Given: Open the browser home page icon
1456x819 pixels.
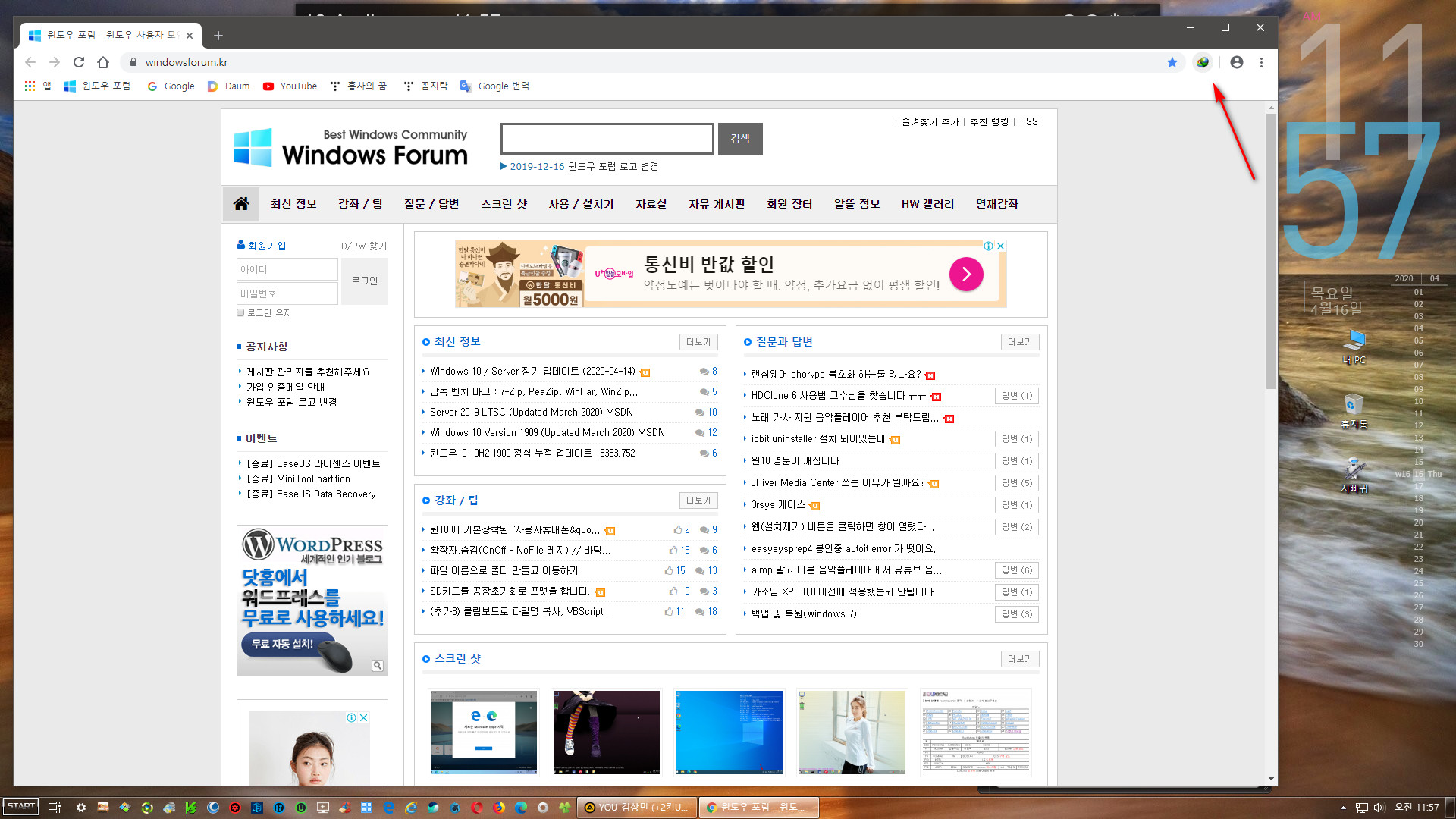Looking at the screenshot, I should pyautogui.click(x=103, y=62).
